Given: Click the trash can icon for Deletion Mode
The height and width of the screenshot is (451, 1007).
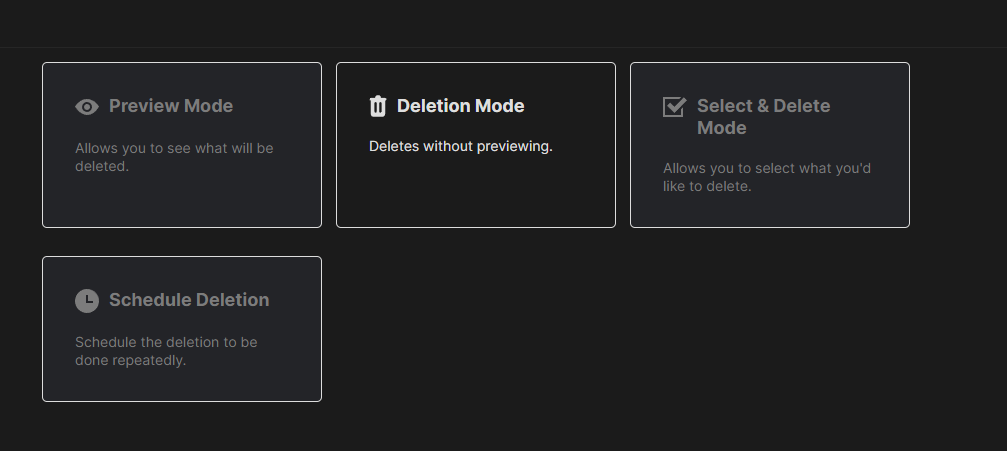Looking at the screenshot, I should (378, 106).
